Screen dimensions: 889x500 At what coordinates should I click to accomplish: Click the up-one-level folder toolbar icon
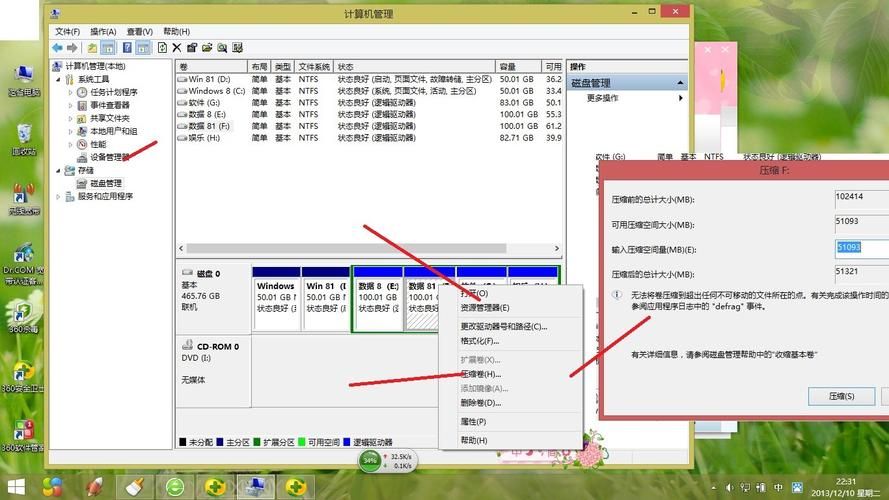tap(92, 48)
